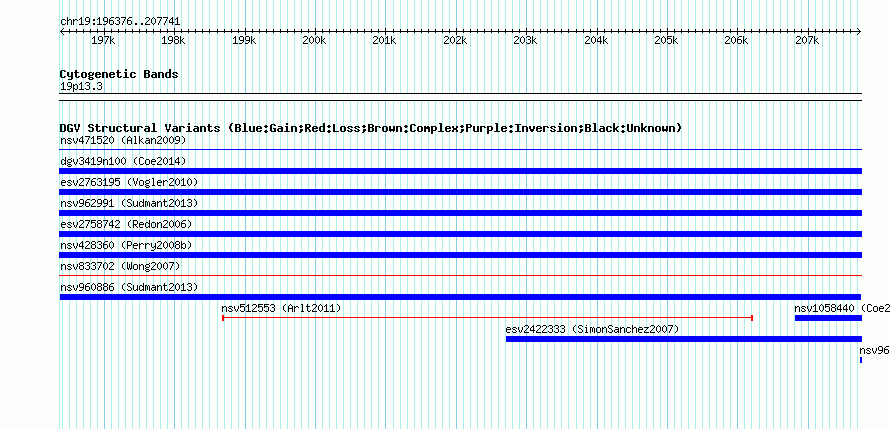
Task: Click the 200k ruler position
Action: click(x=314, y=41)
